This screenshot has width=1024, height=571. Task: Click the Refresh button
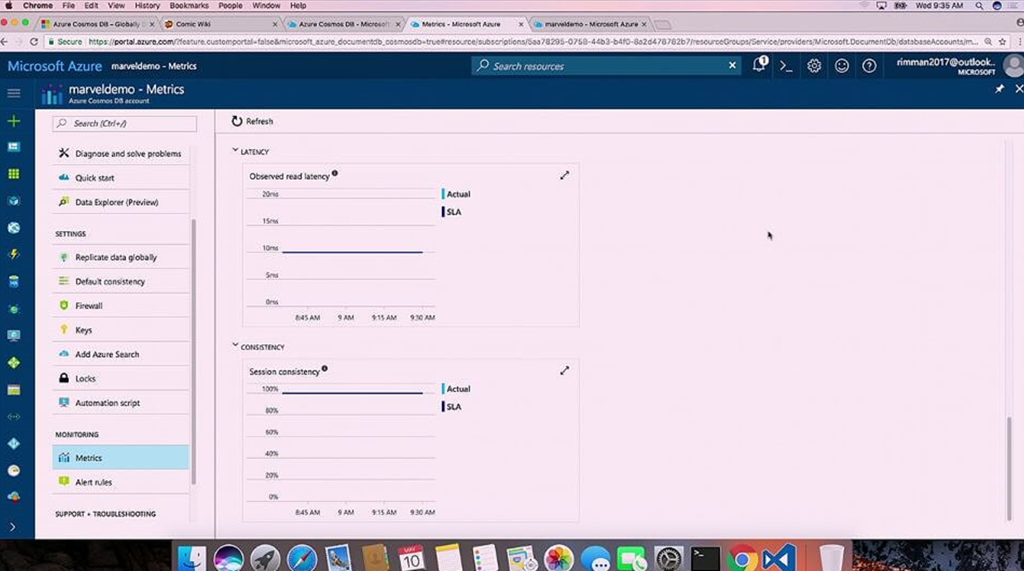252,121
